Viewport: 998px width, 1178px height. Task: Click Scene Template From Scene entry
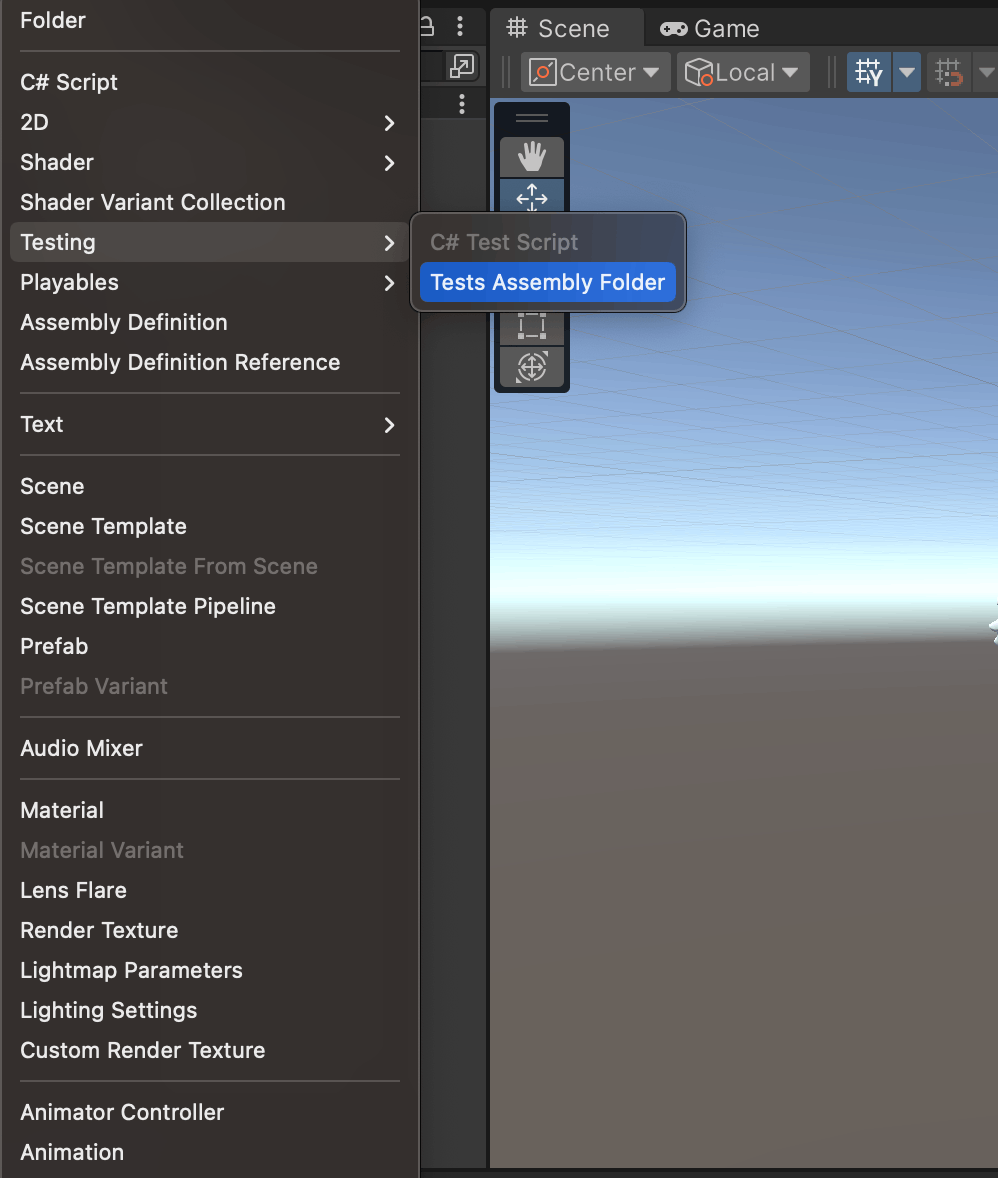coord(210,566)
